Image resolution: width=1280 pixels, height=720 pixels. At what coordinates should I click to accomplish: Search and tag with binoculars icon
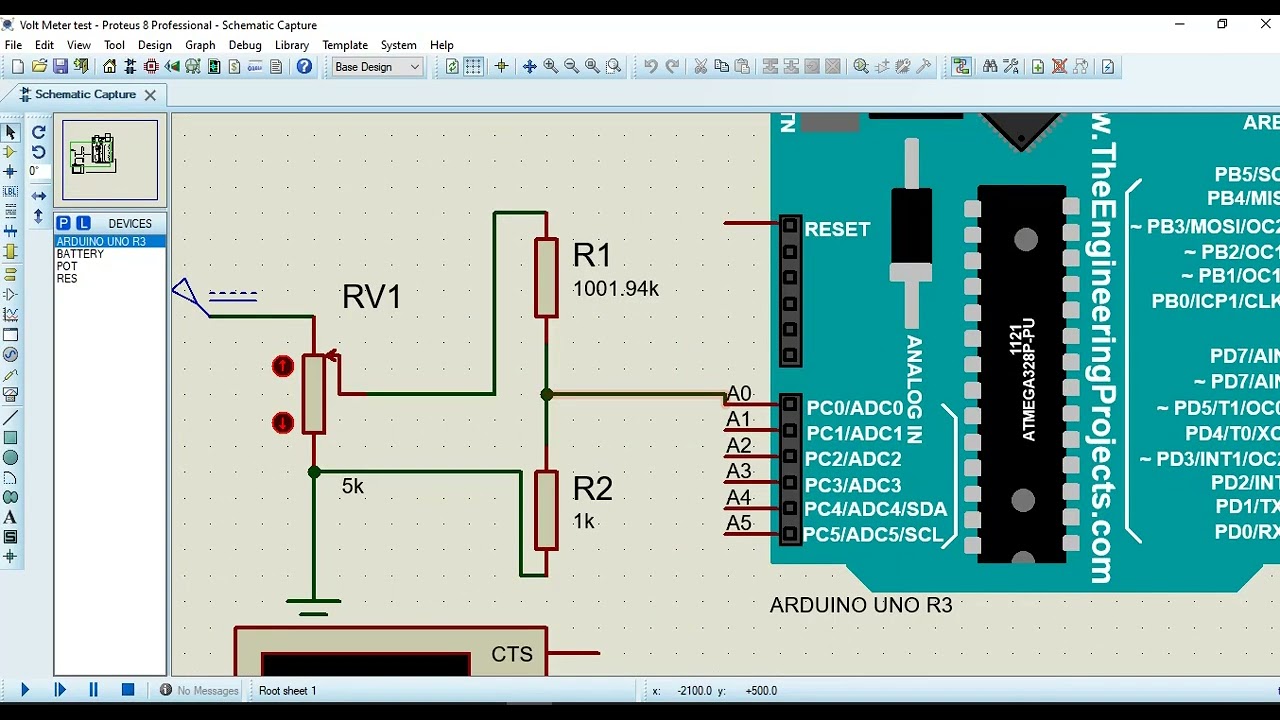tap(989, 67)
